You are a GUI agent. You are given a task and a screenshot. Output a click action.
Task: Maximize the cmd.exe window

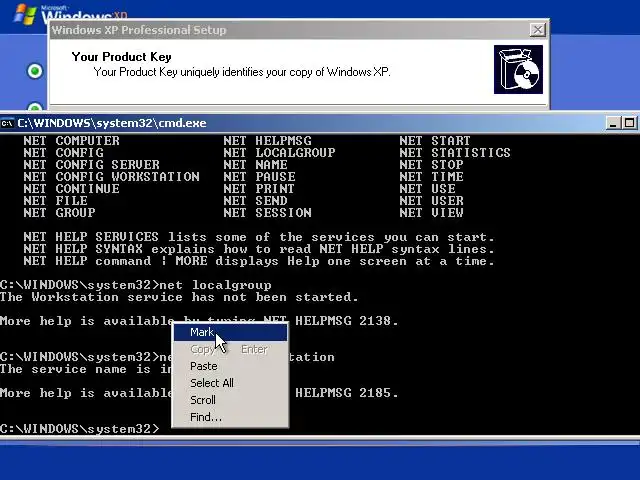point(629,123)
